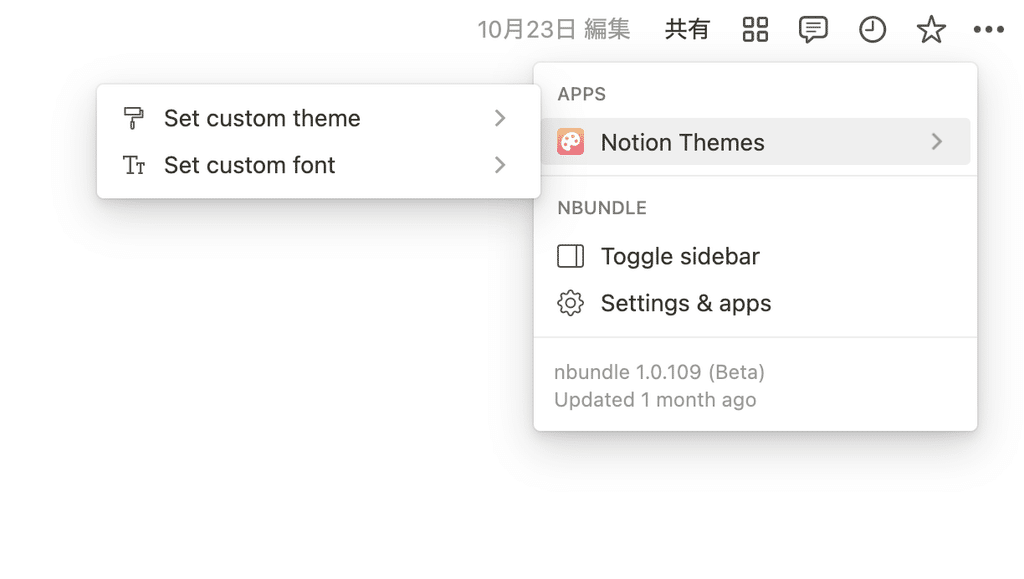Click the NBUNDLE section header
This screenshot has width=1024, height=579.
(x=601, y=208)
